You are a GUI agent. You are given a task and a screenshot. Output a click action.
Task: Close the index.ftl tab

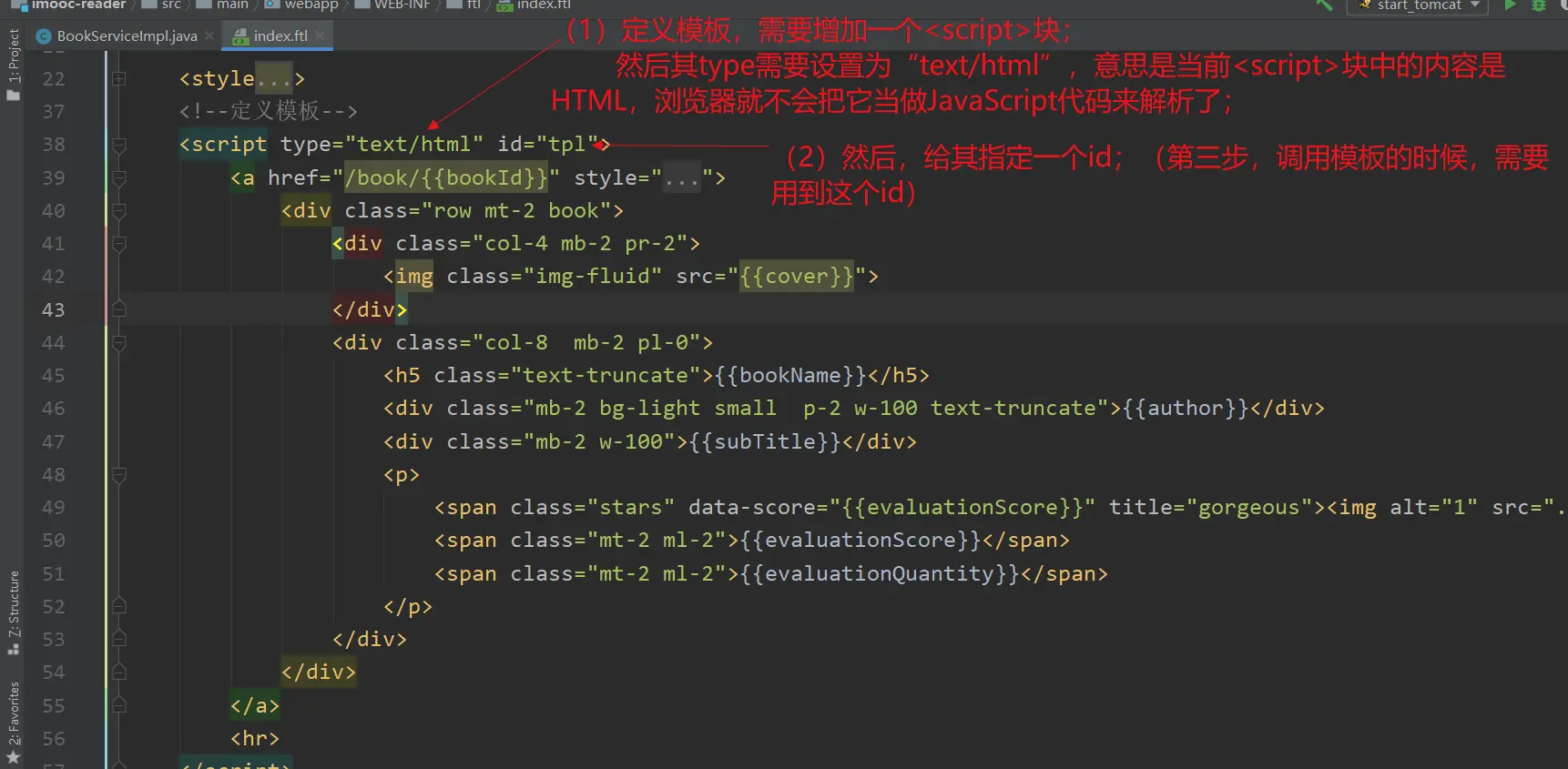[x=320, y=35]
